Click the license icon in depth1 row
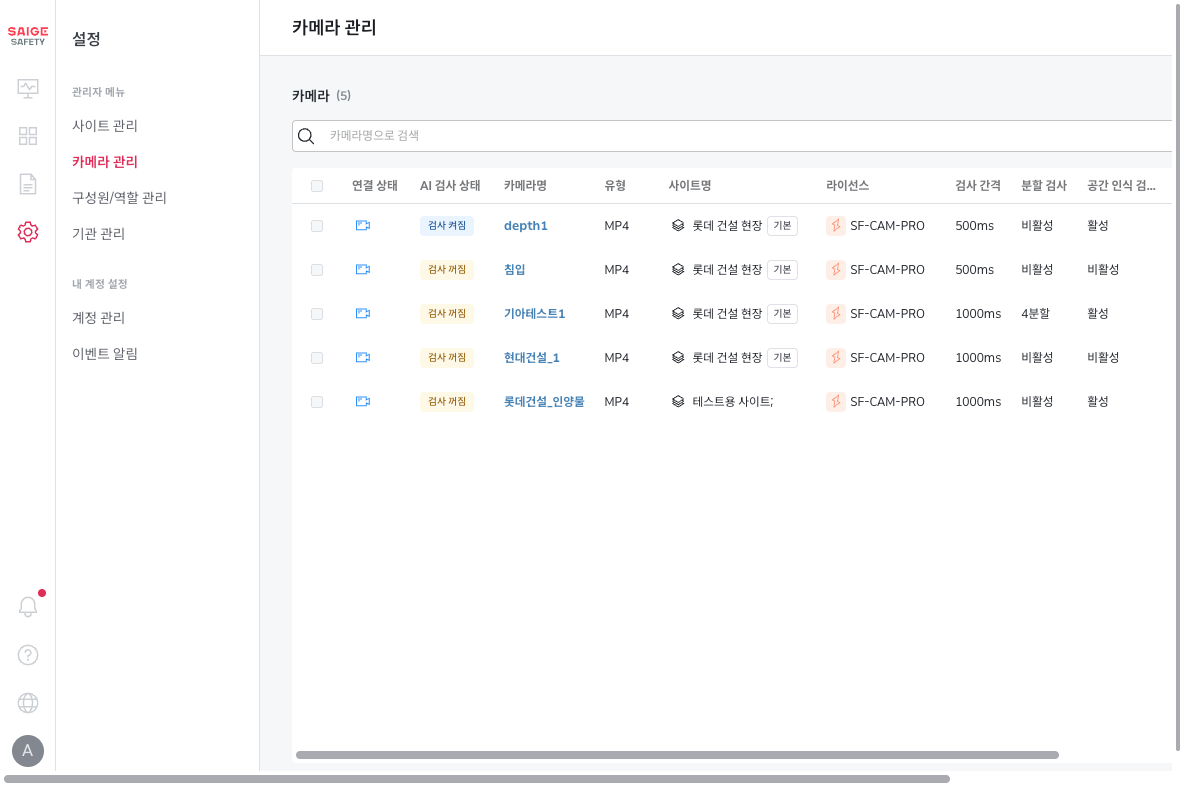The width and height of the screenshot is (1184, 787). [836, 225]
